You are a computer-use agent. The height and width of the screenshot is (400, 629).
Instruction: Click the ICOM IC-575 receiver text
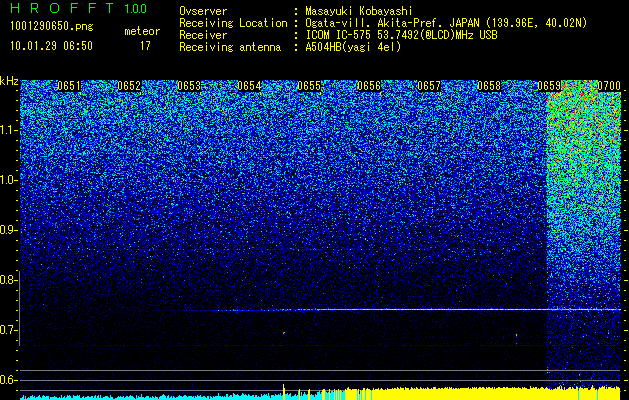tap(401, 35)
